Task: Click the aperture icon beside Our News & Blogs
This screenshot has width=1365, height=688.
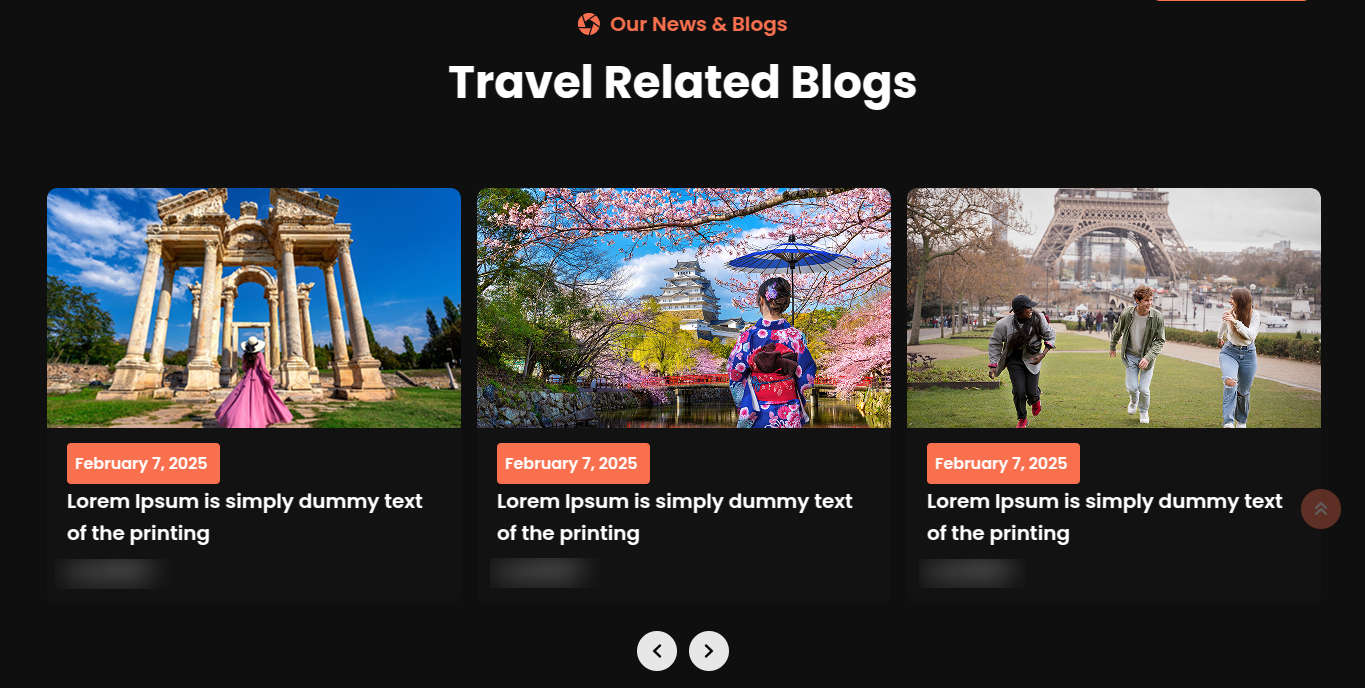Action: [589, 24]
